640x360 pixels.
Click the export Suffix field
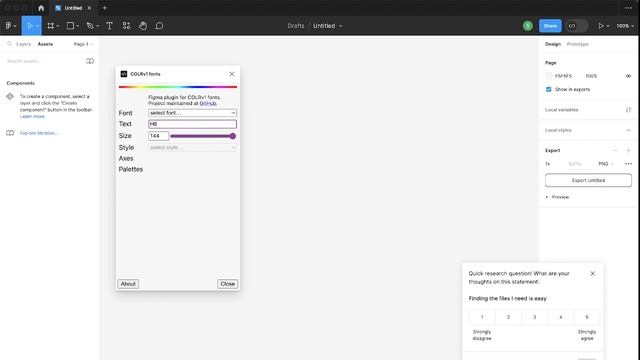[x=575, y=164]
